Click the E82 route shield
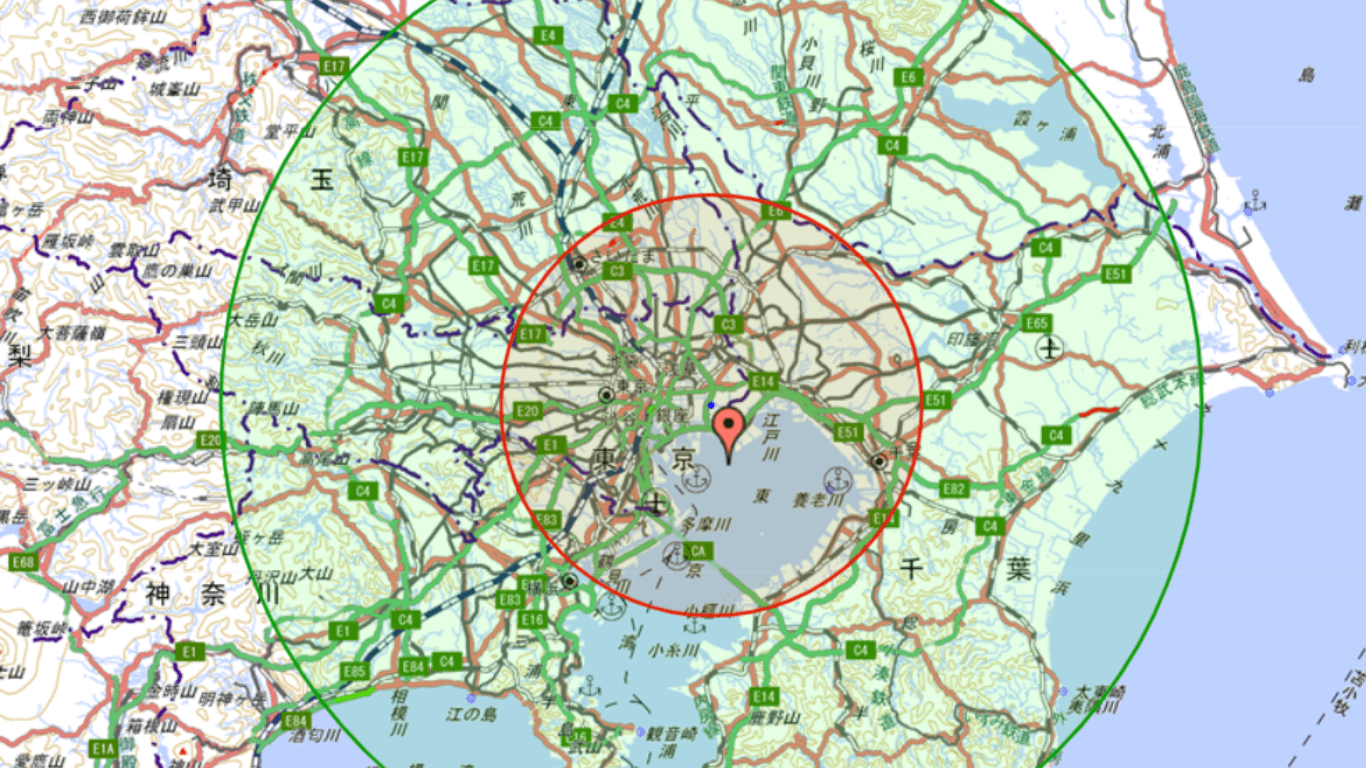 [954, 488]
